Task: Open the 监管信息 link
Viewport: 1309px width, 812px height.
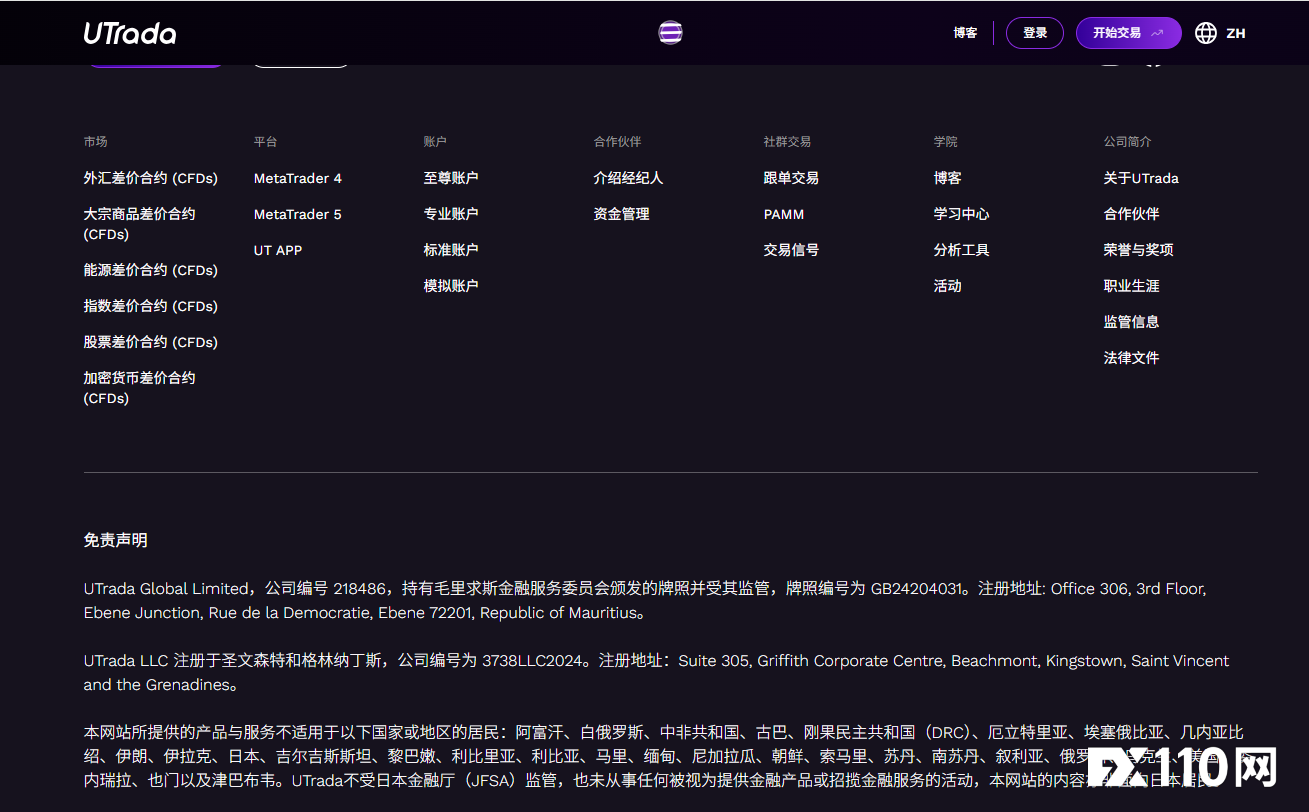Action: click(x=1132, y=322)
